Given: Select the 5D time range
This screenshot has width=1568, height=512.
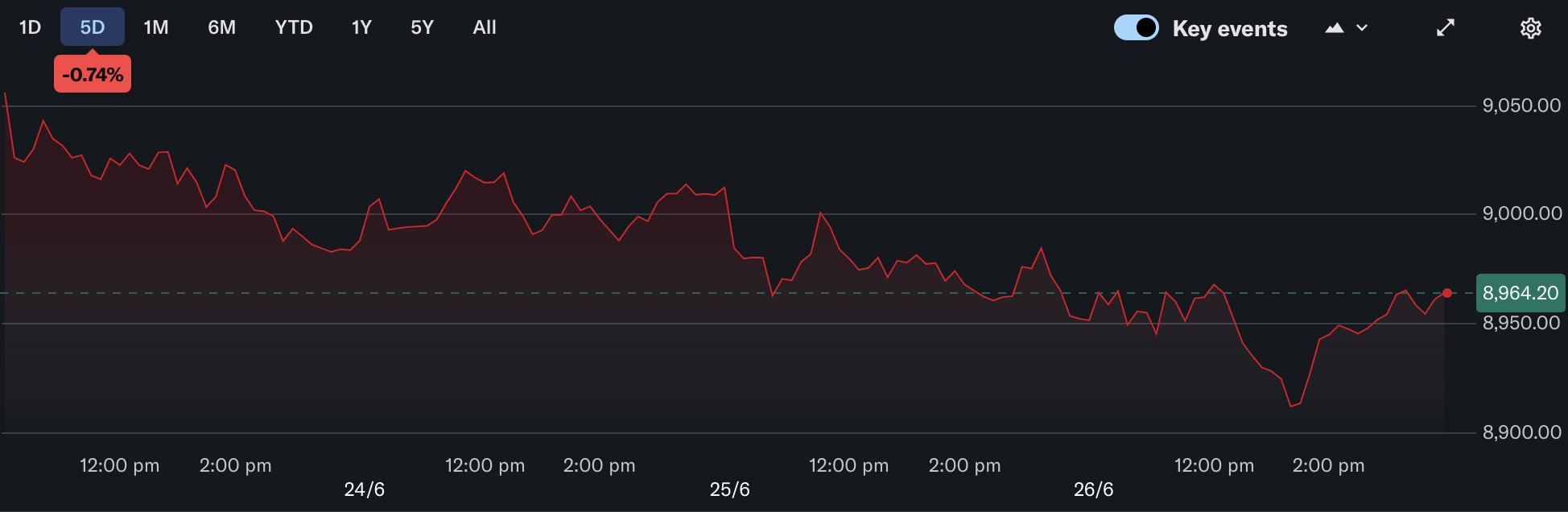Looking at the screenshot, I should (x=93, y=27).
